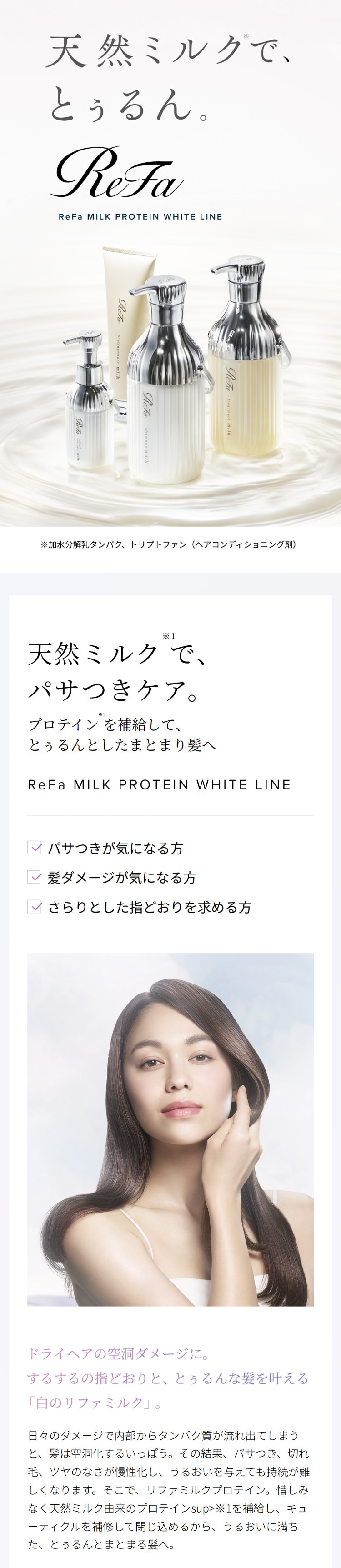Viewport: 341px width, 1568px height.
Task: Click the green MILK PROTEIN WHITE LINE tagline under the logo
Action: (x=140, y=216)
